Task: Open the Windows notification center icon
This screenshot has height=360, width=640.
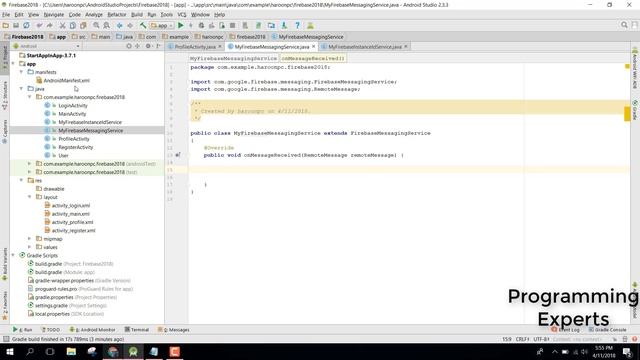Action: (627, 351)
